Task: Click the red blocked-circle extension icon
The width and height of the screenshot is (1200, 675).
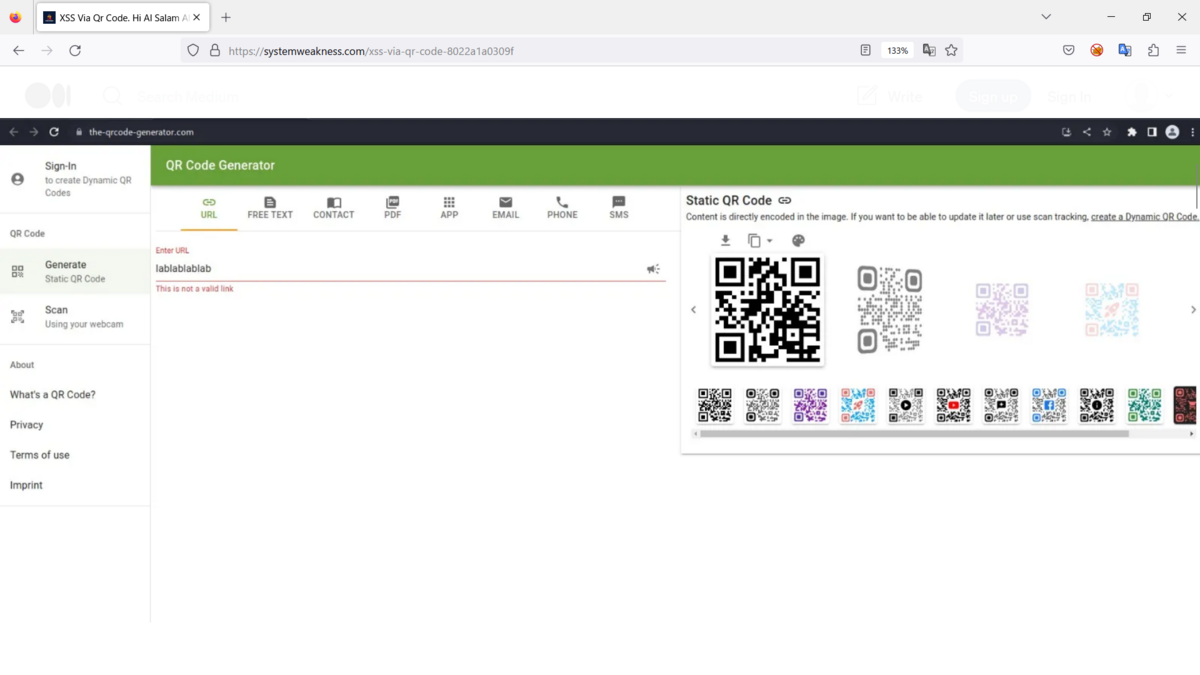Action: 1097,50
